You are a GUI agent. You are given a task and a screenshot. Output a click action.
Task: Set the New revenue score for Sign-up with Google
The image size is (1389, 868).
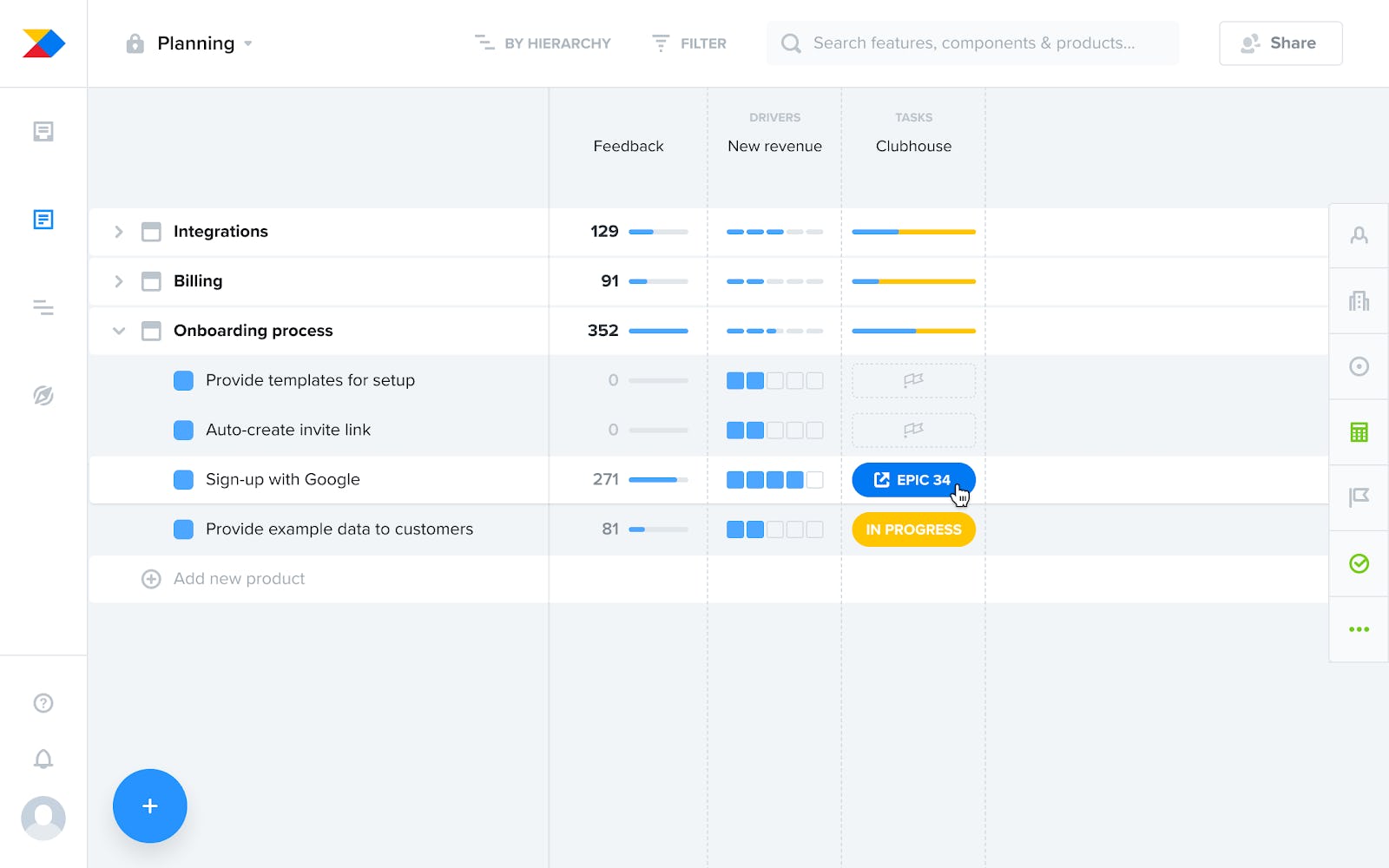(x=774, y=480)
